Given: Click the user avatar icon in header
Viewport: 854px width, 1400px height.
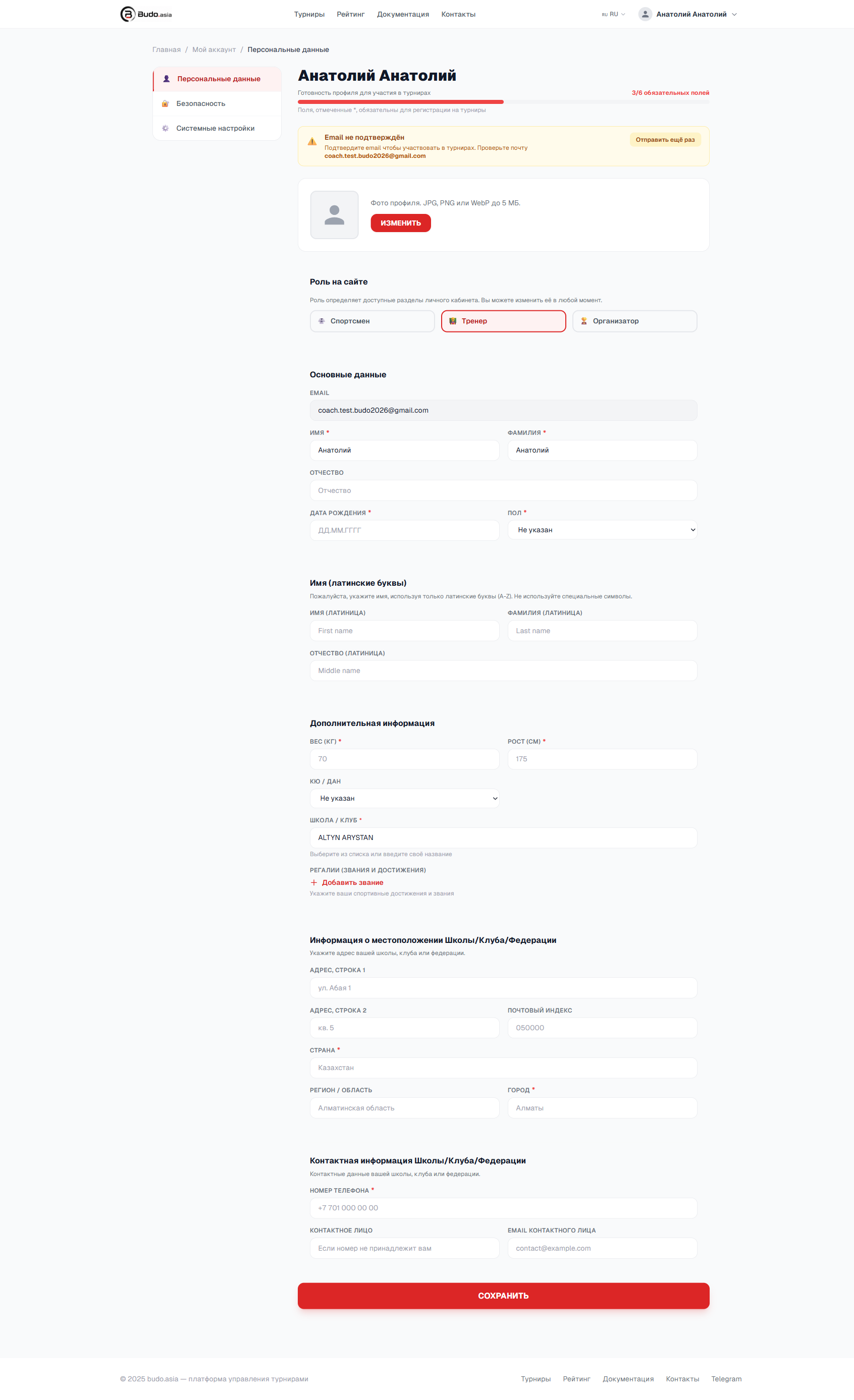Looking at the screenshot, I should (645, 14).
